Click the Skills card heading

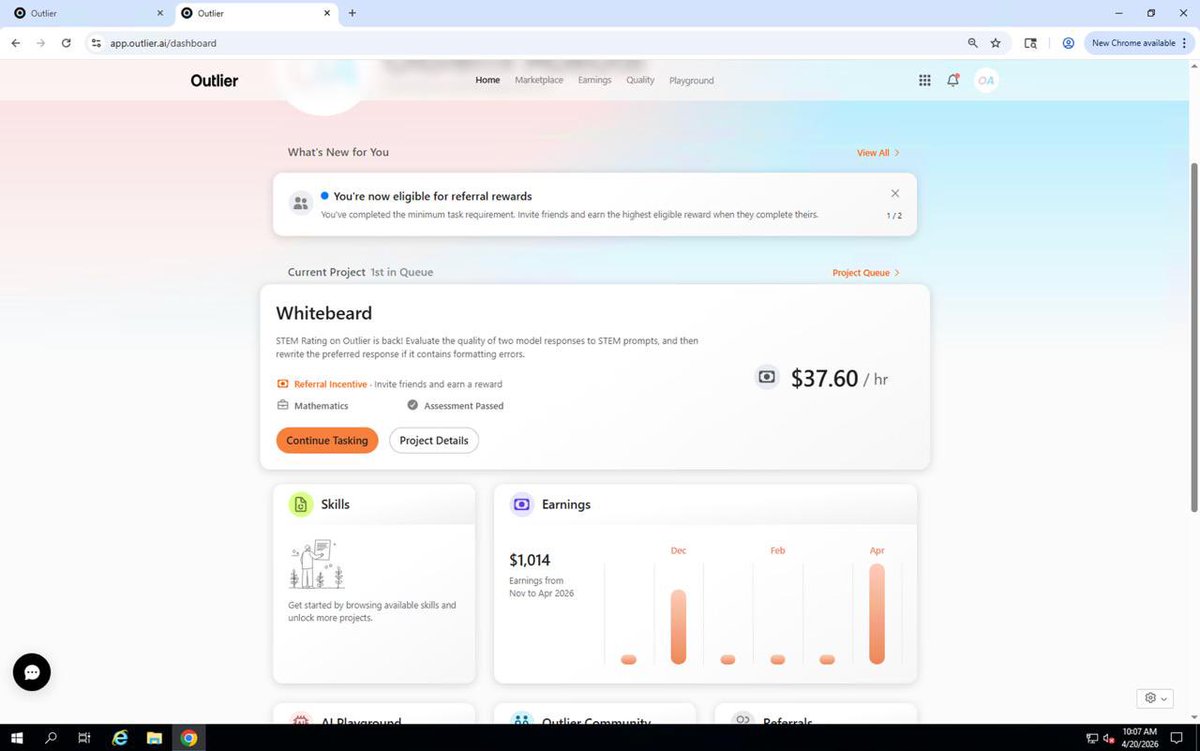tap(335, 504)
